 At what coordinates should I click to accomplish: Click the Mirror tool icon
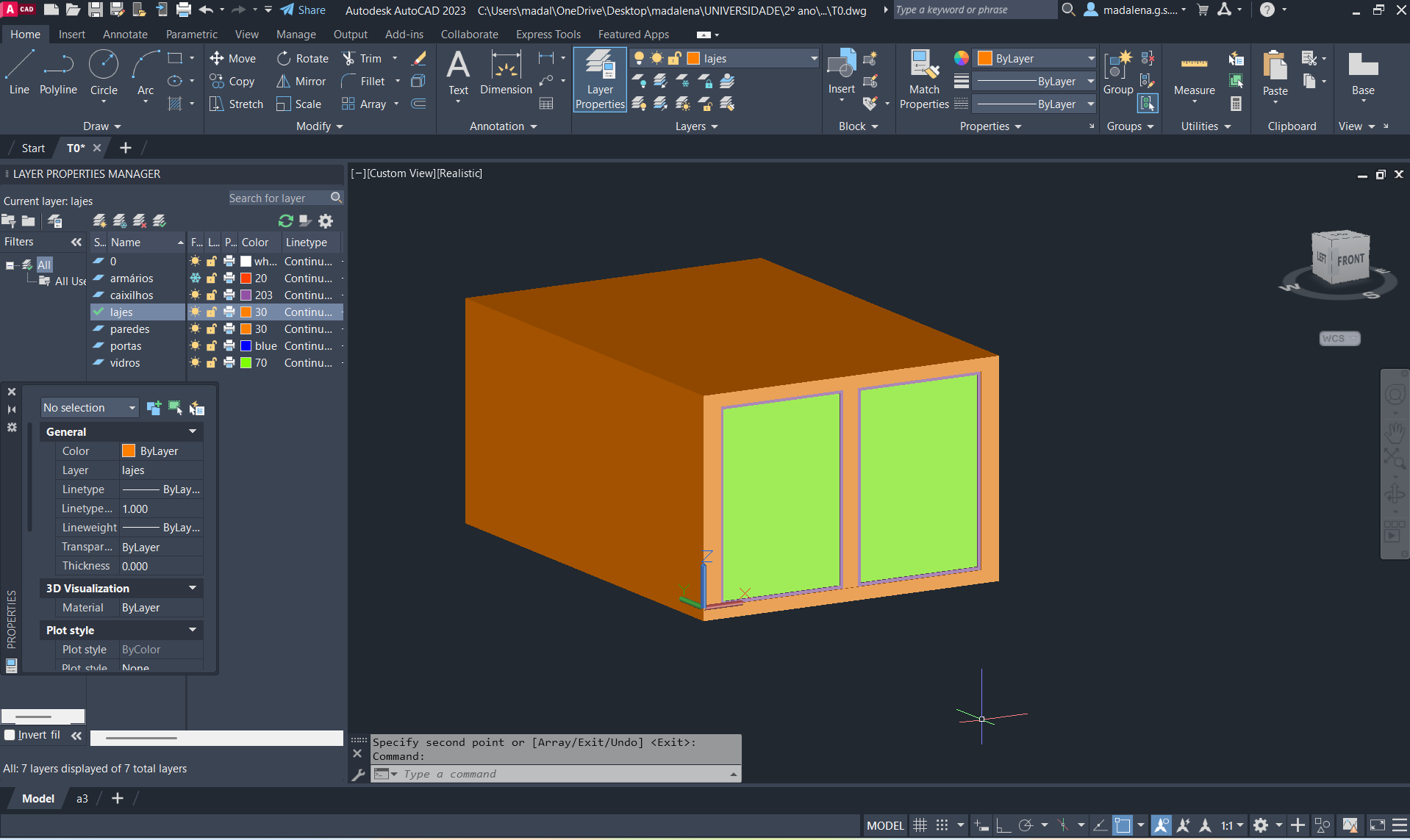tap(283, 82)
